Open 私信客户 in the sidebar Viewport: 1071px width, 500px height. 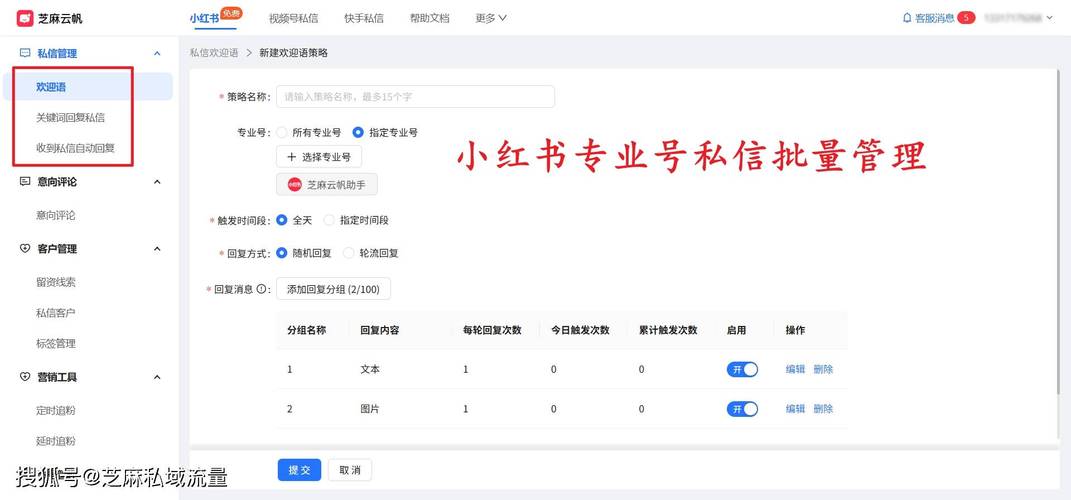click(55, 313)
